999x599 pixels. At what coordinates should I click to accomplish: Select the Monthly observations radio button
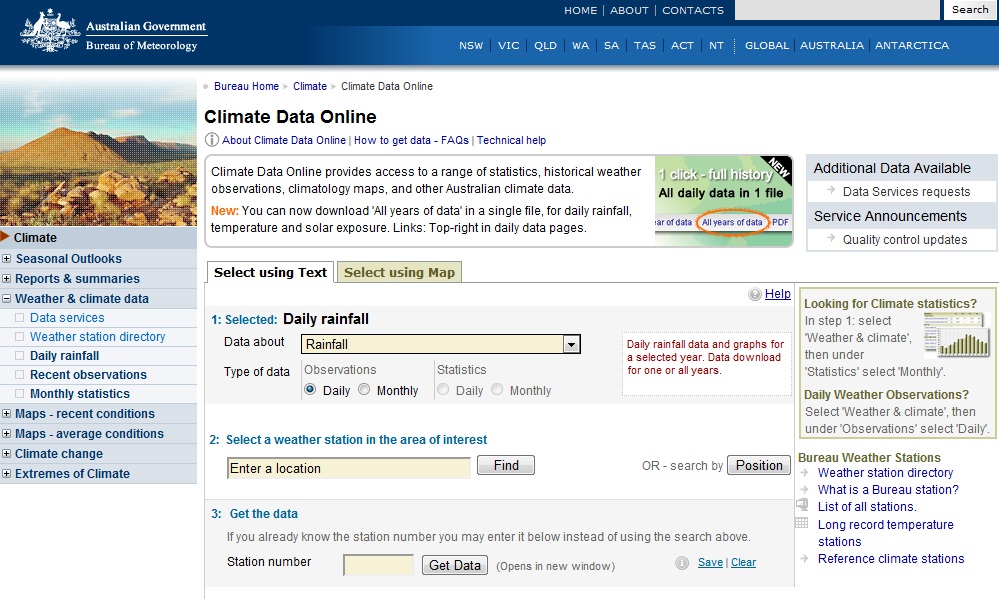[364, 390]
